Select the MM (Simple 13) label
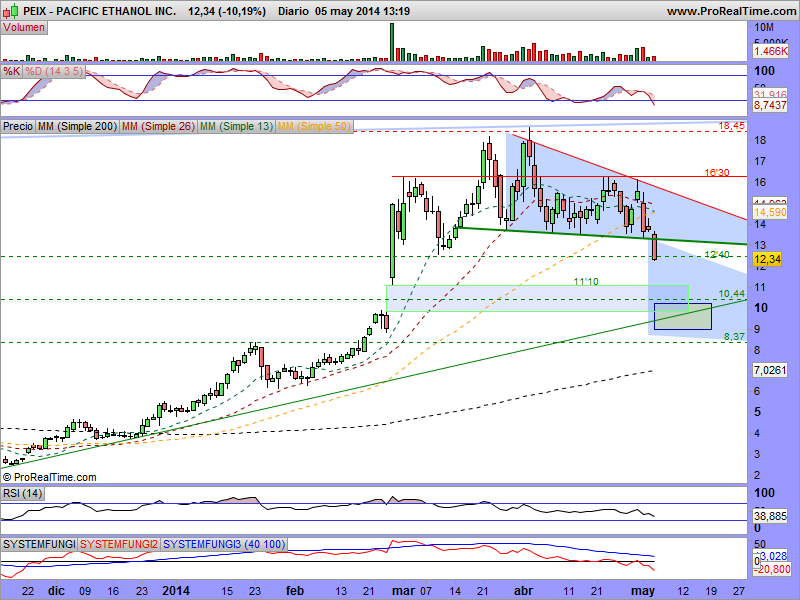800x600 pixels. pos(236,126)
